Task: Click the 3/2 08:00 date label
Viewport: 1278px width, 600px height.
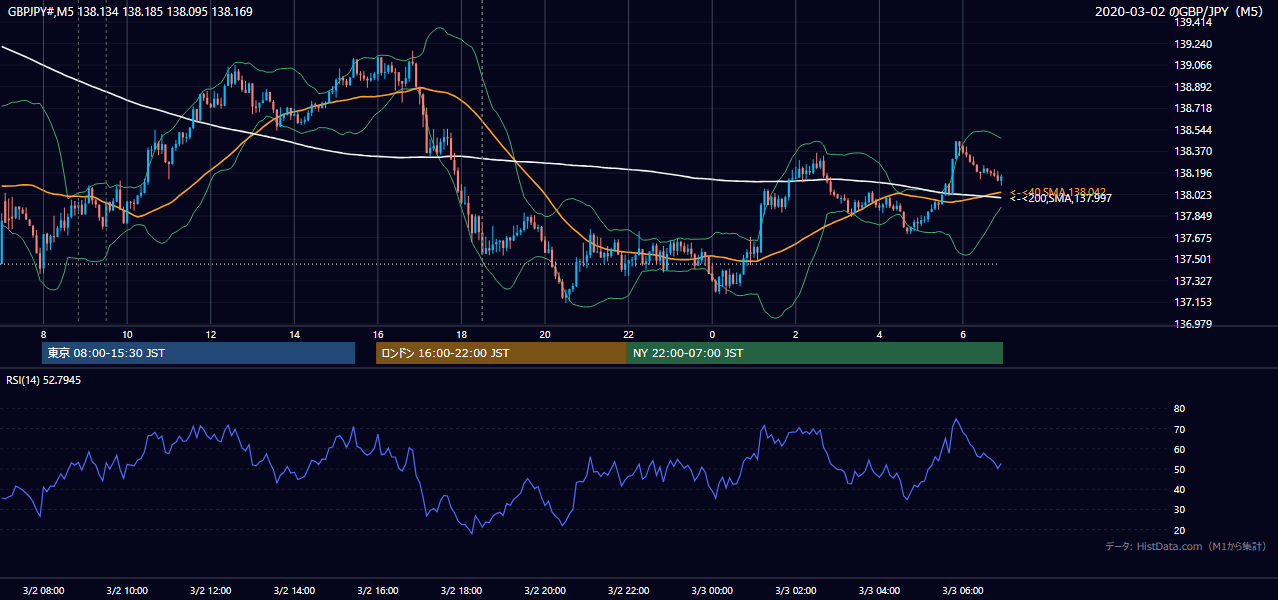Action: [43, 591]
